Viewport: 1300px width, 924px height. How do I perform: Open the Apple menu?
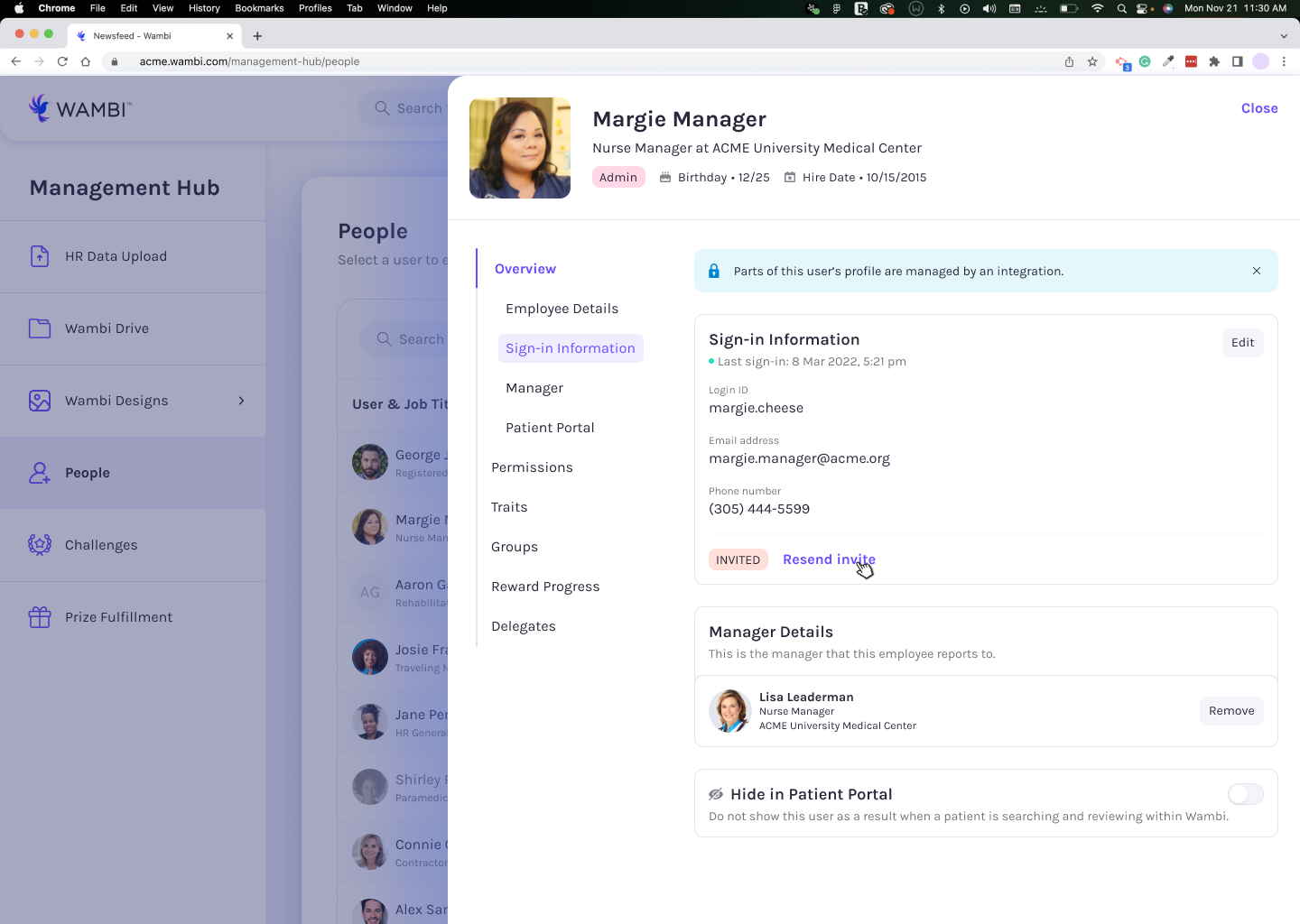click(19, 8)
